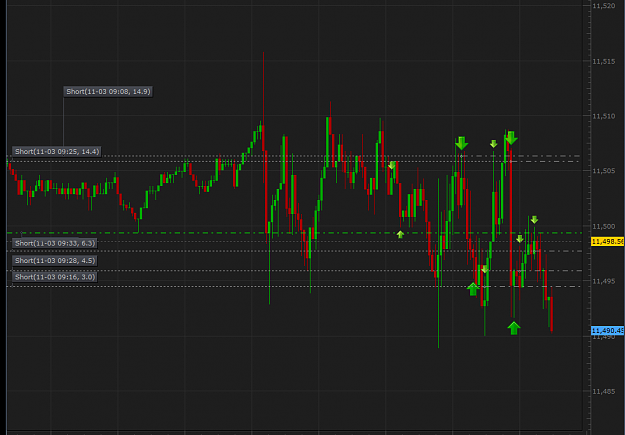Viewport: 625px width, 435px height.
Task: Select the Short(11-03 09:16, 3.0) label
Action: click(x=55, y=277)
